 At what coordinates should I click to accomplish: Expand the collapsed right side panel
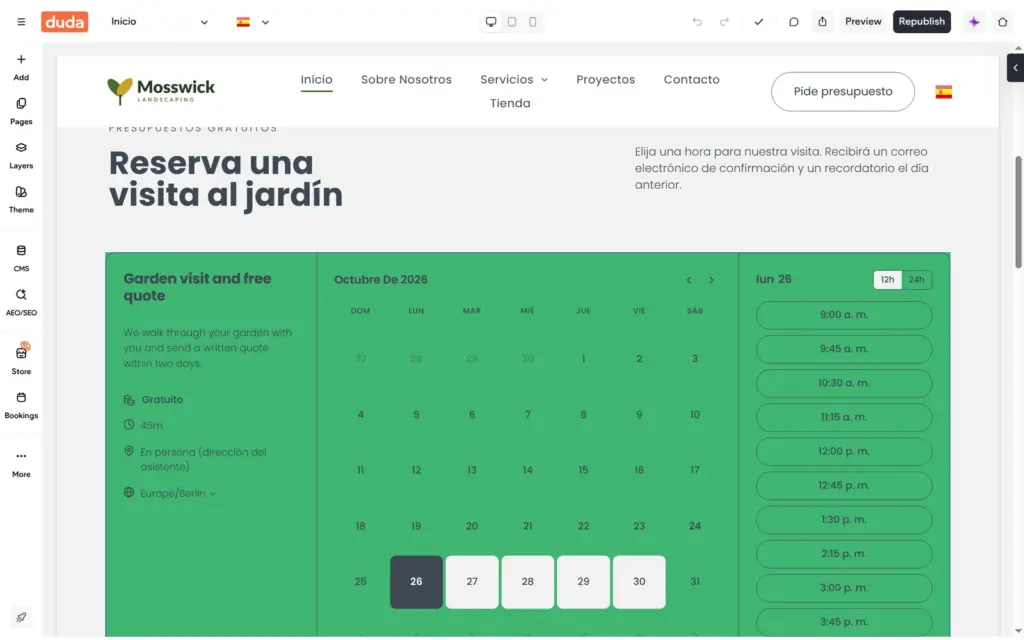click(x=1016, y=68)
